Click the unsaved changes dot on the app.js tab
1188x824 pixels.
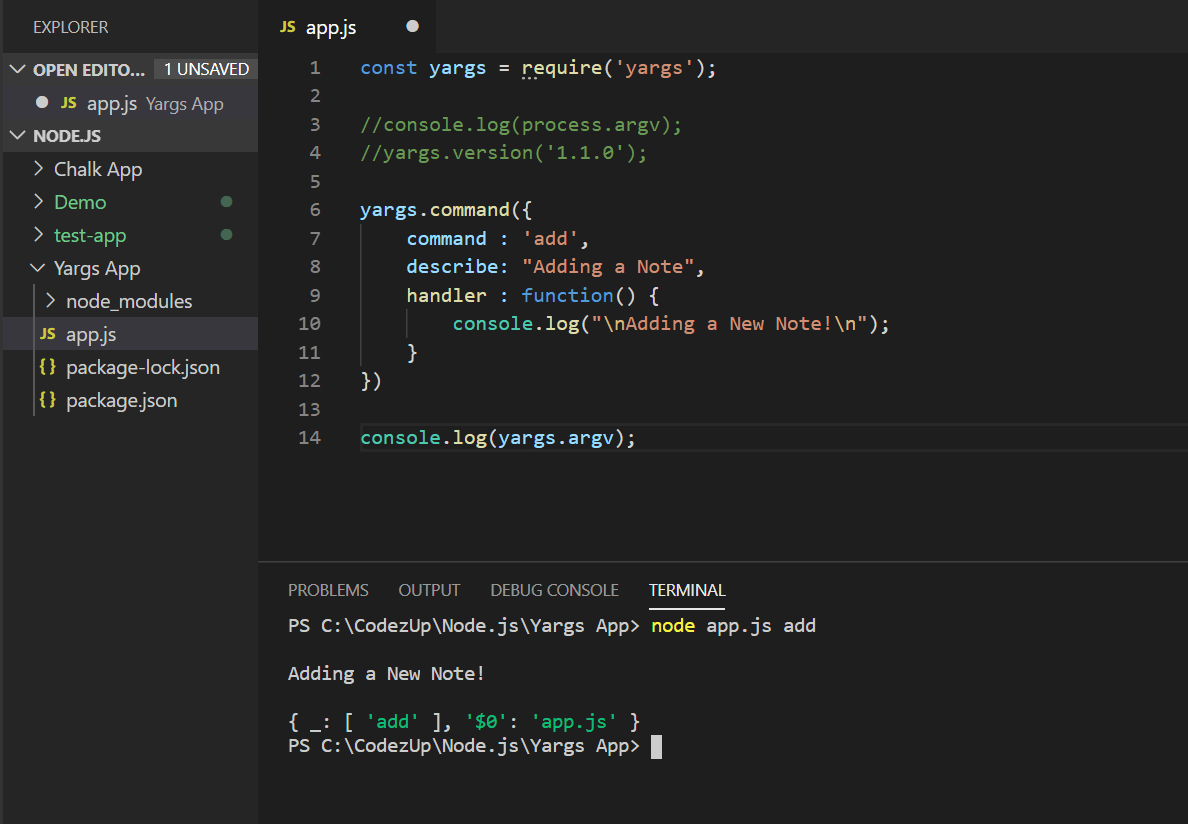point(412,27)
